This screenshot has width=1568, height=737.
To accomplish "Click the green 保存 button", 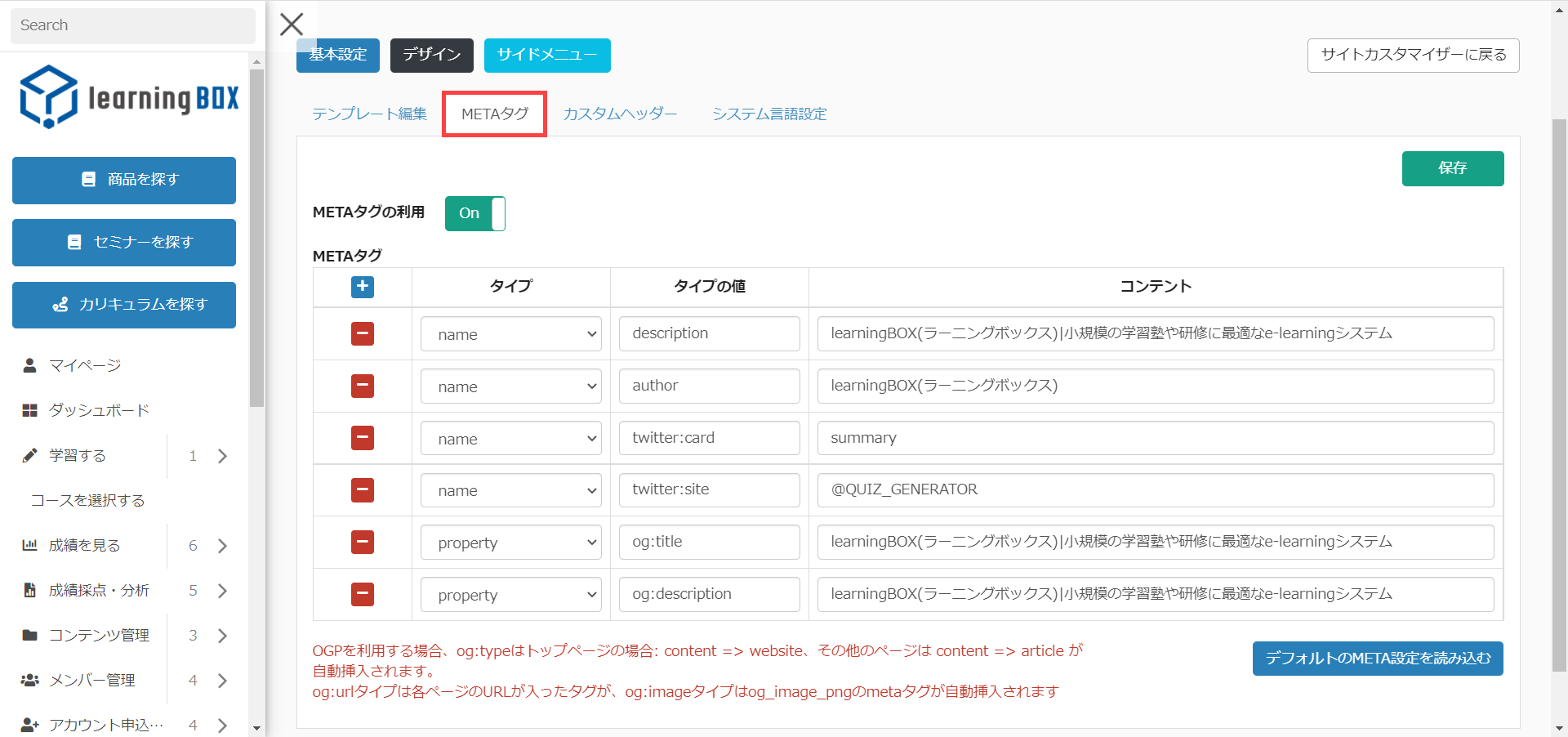I will pos(1452,168).
